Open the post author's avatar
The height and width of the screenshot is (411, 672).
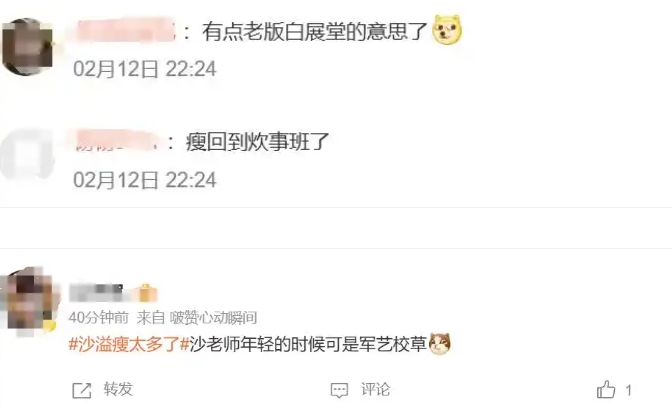pos(30,302)
